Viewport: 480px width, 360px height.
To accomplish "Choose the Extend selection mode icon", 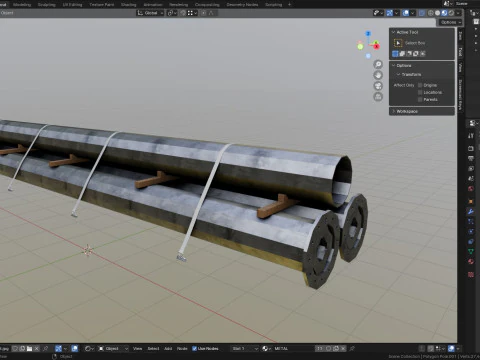I will coord(402,54).
